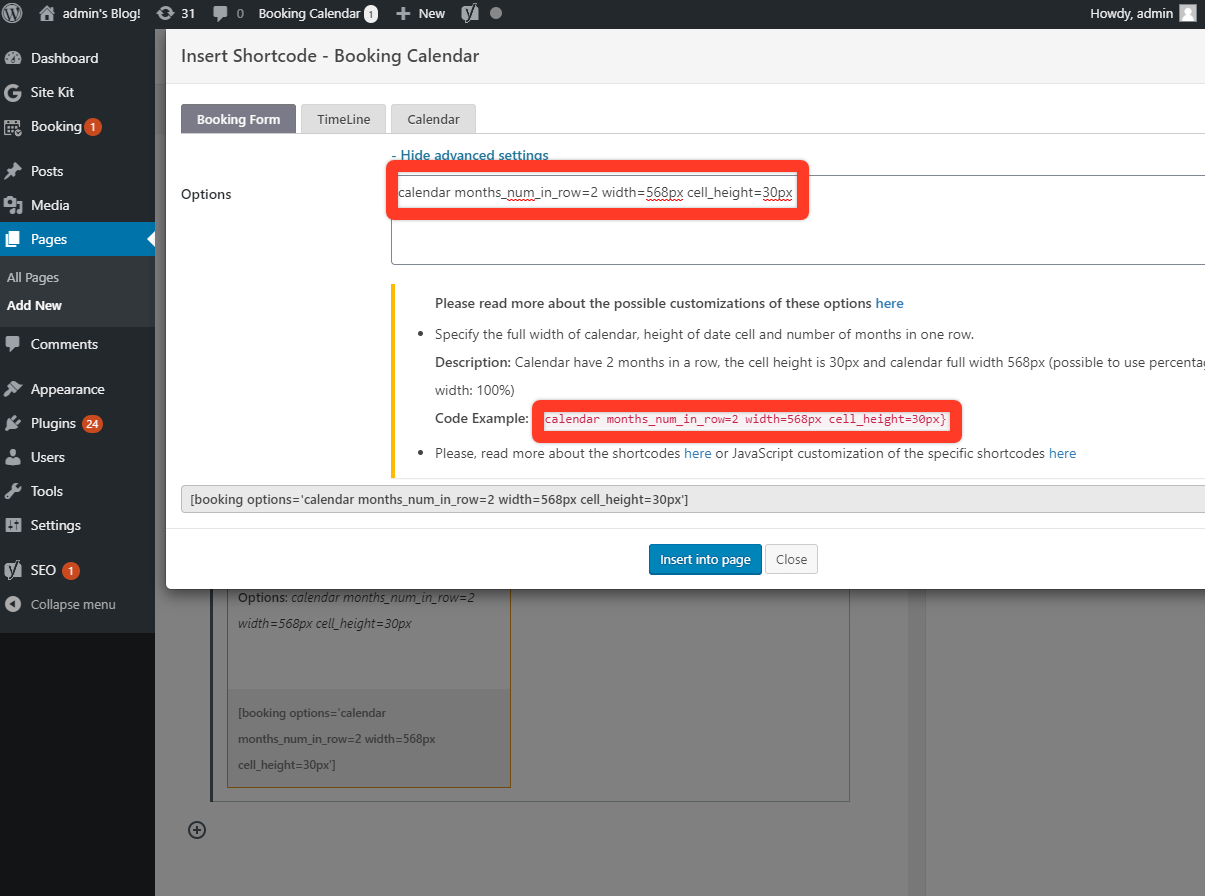
Task: Open Appearance menu
Action: click(77, 389)
